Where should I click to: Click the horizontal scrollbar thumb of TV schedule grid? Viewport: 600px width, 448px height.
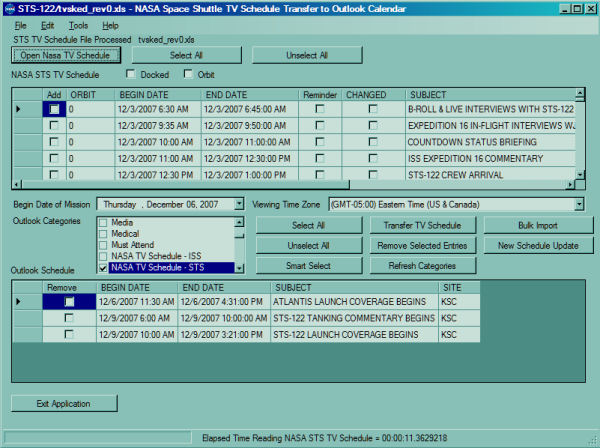click(185, 185)
